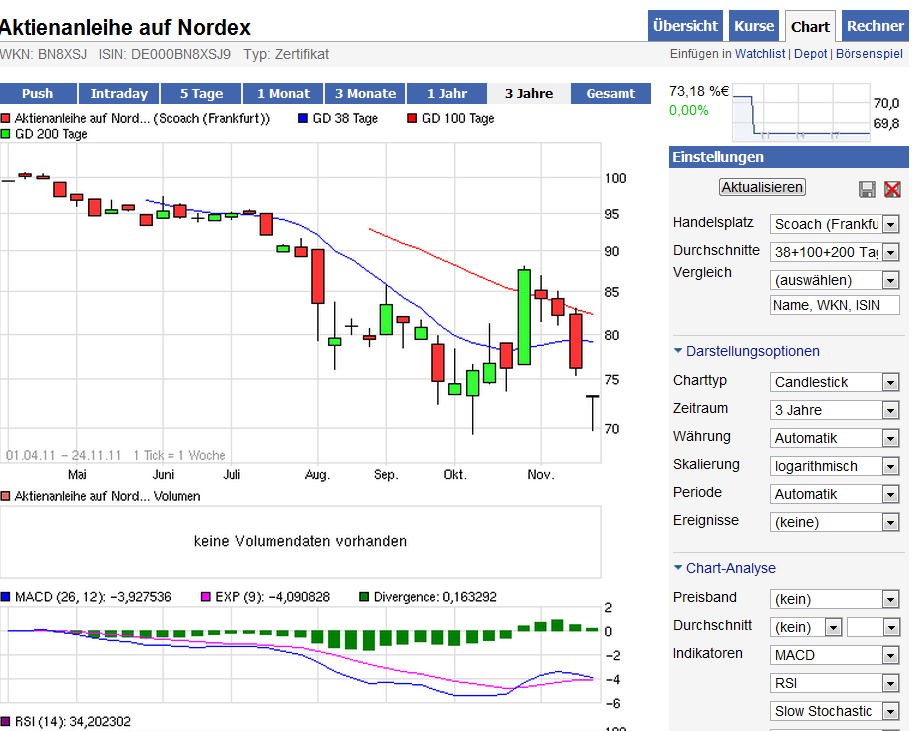Show the Gesamt timeframe
Screen dimensions: 918x731
tap(611, 94)
